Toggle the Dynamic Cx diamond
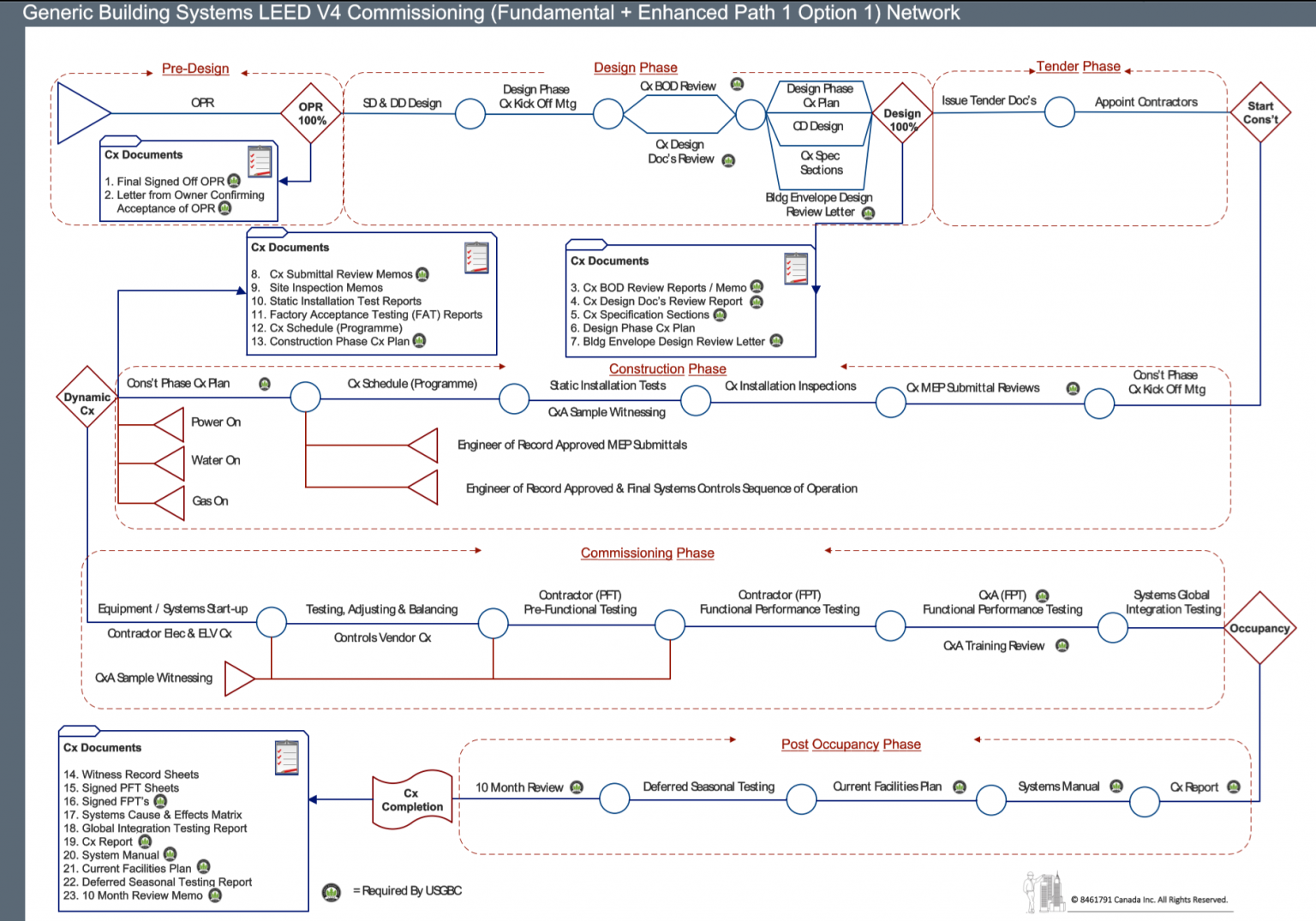The width and height of the screenshot is (1316, 921). pyautogui.click(x=86, y=397)
